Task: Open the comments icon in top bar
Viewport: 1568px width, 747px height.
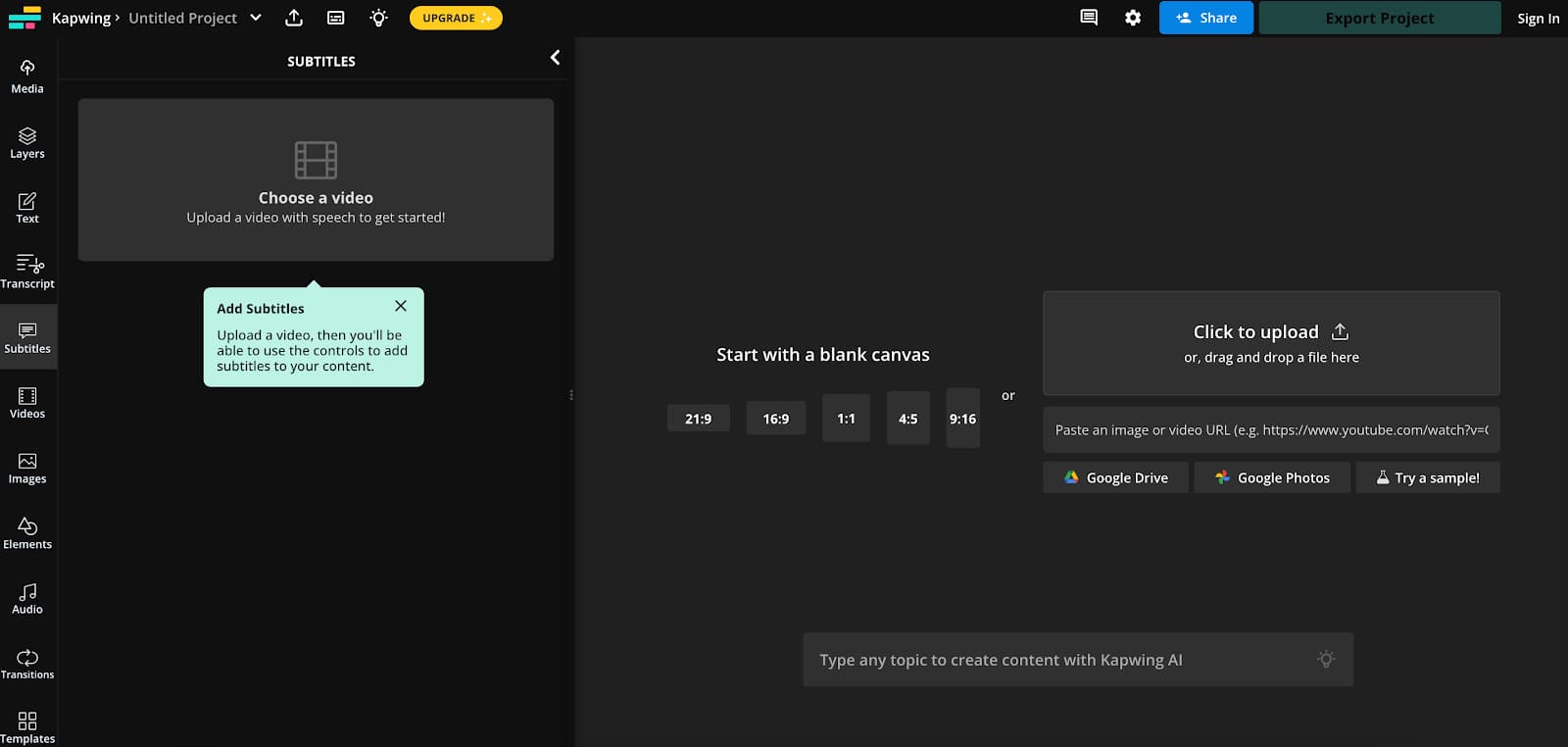Action: coord(1089,18)
